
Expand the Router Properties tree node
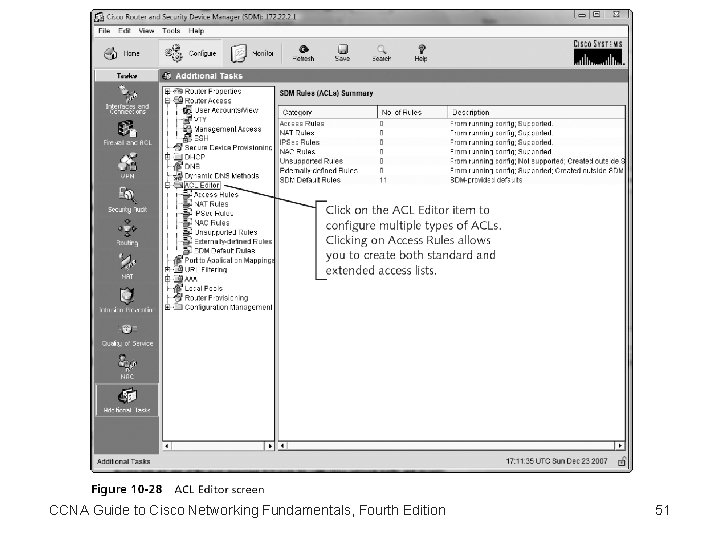[x=168, y=91]
